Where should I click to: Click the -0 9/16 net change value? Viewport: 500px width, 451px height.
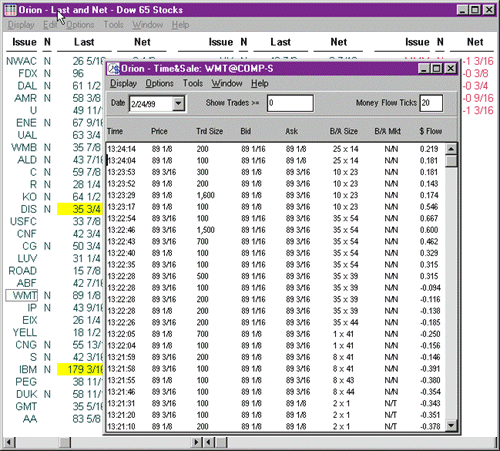tap(478, 98)
